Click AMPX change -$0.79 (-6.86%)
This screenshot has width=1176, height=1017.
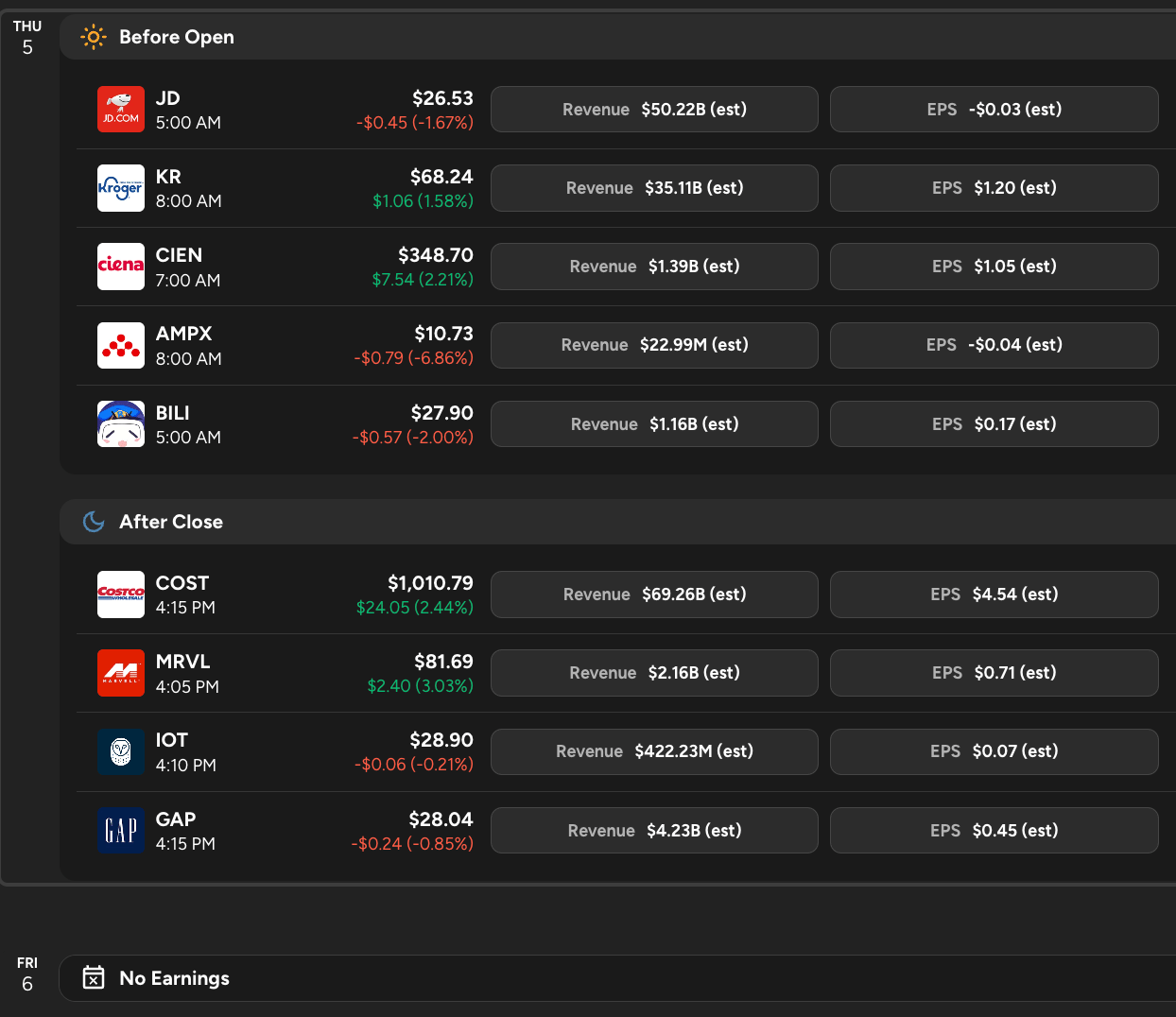pyautogui.click(x=413, y=358)
